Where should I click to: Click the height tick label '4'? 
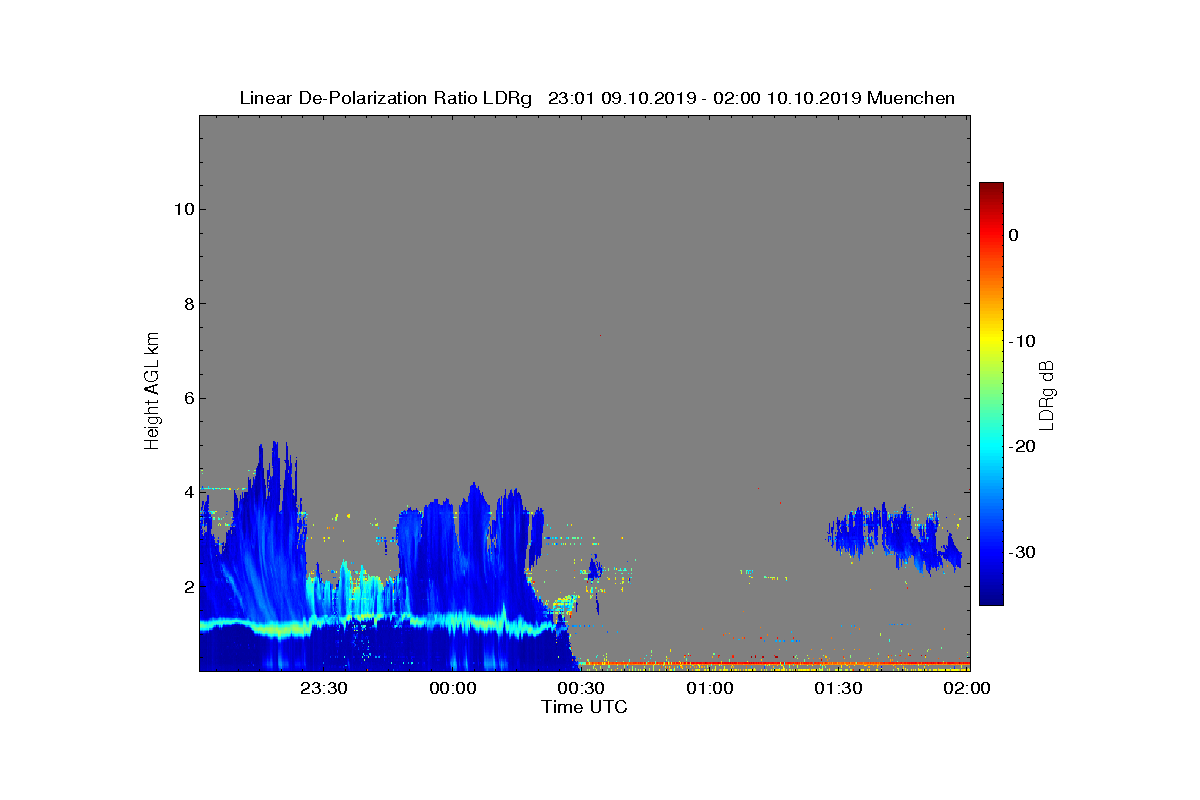point(187,492)
